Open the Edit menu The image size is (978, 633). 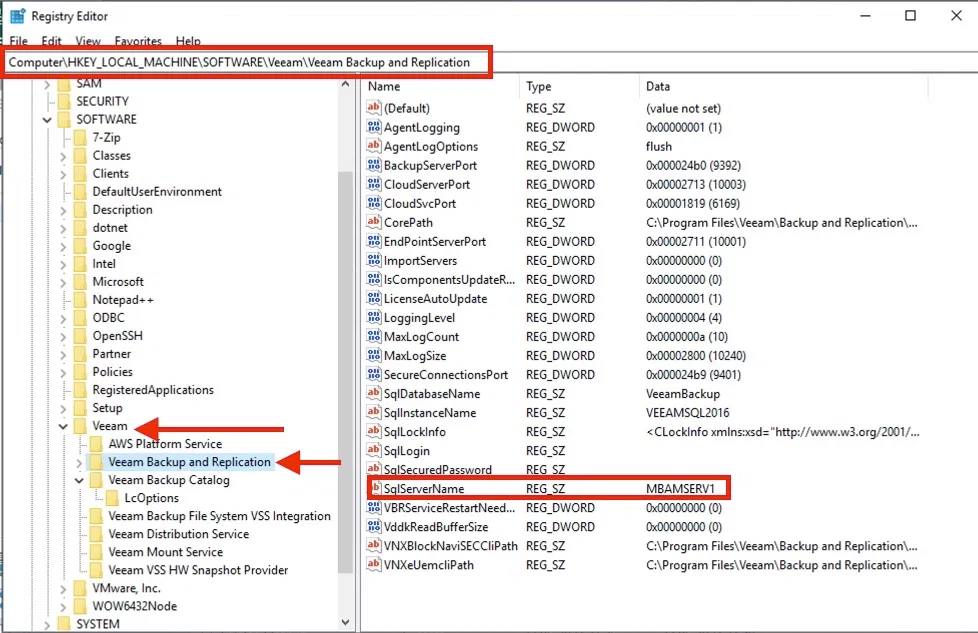tap(51, 41)
